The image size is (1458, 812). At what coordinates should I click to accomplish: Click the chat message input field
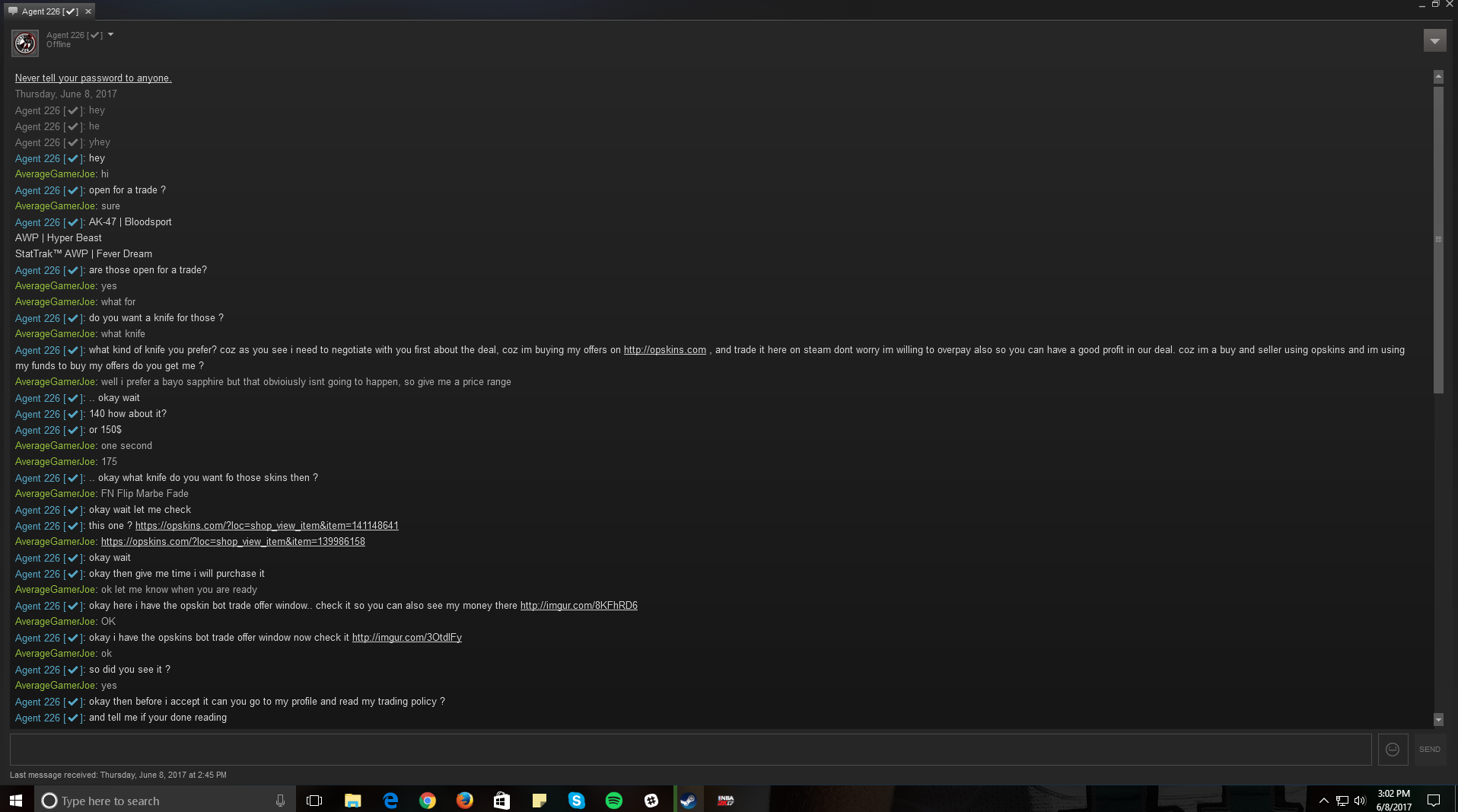(x=690, y=750)
